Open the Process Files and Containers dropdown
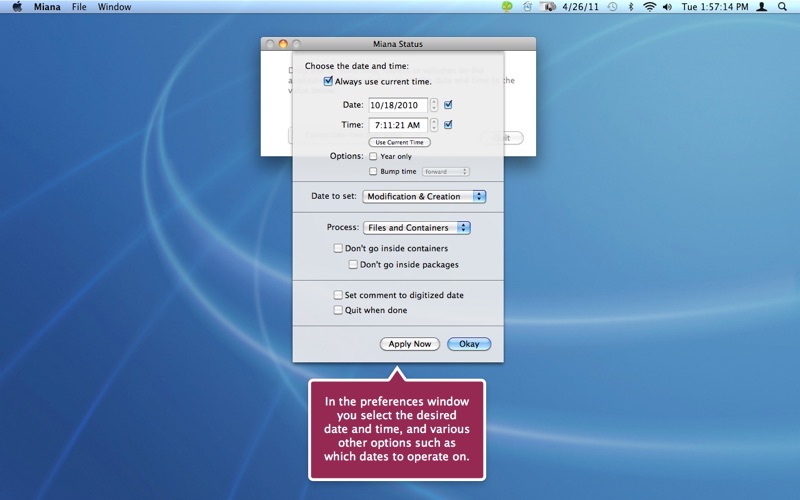This screenshot has width=800, height=500. (x=416, y=228)
